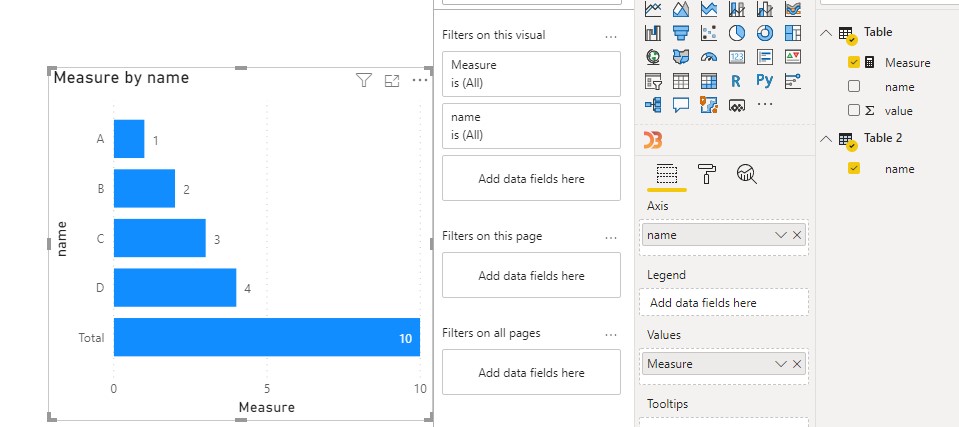Select the Total bar in chart

pyautogui.click(x=267, y=337)
